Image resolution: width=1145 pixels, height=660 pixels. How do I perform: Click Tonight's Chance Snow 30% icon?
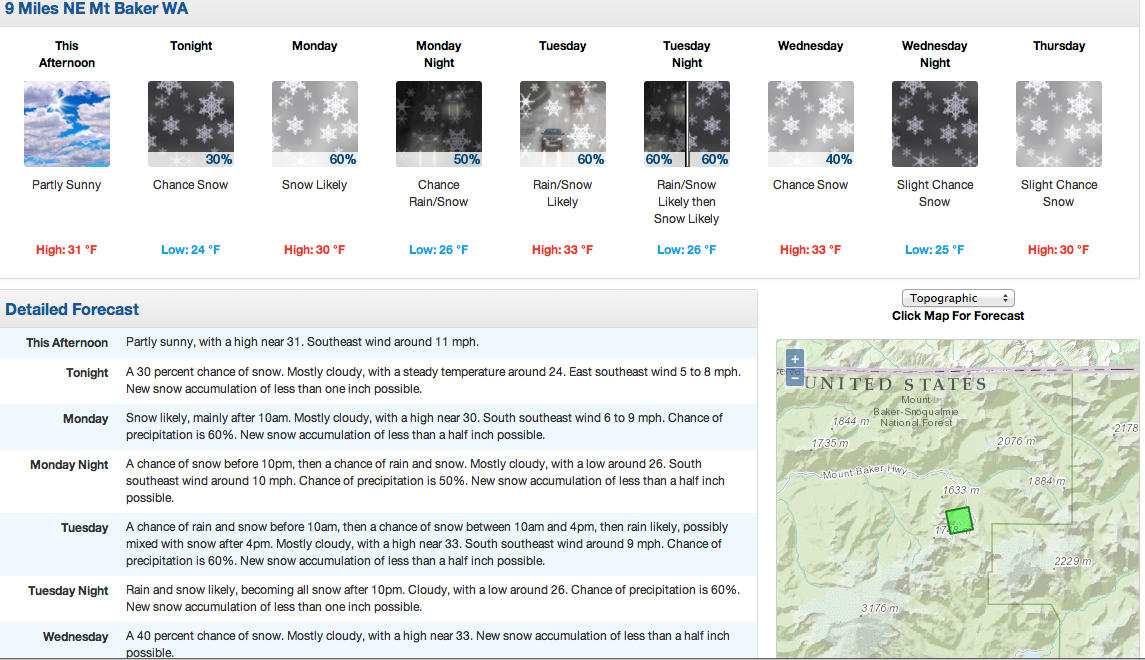click(x=191, y=124)
